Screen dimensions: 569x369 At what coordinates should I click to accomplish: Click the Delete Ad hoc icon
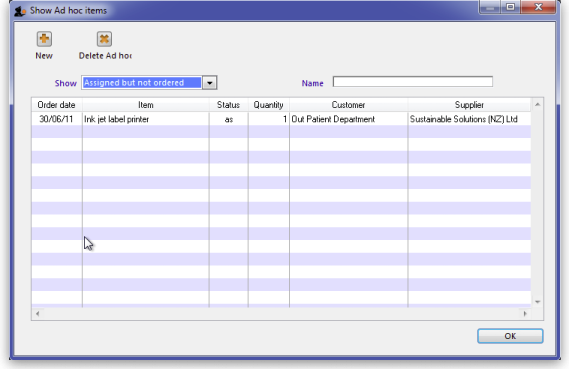104,39
